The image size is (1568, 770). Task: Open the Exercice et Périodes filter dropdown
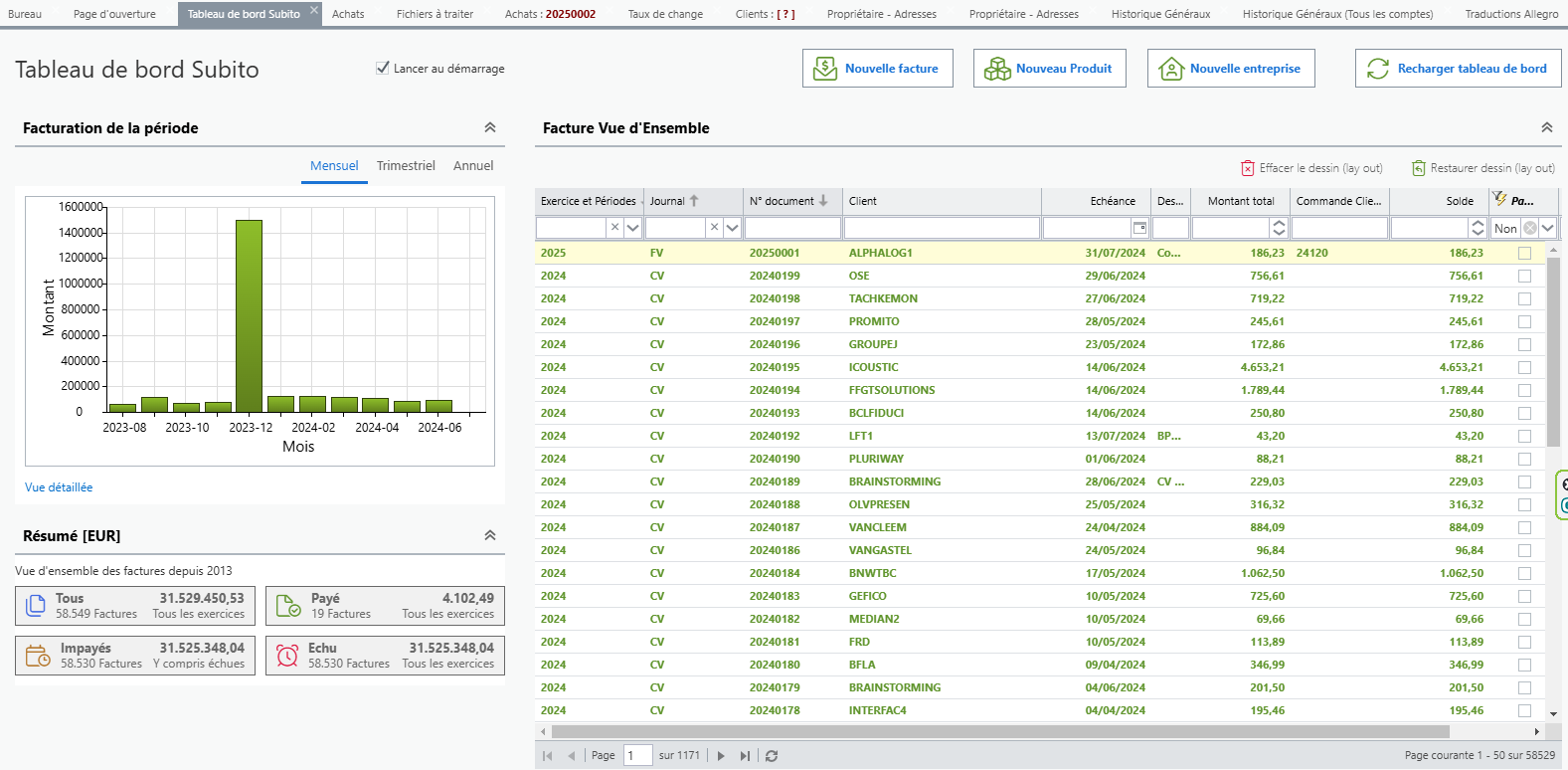click(x=632, y=228)
